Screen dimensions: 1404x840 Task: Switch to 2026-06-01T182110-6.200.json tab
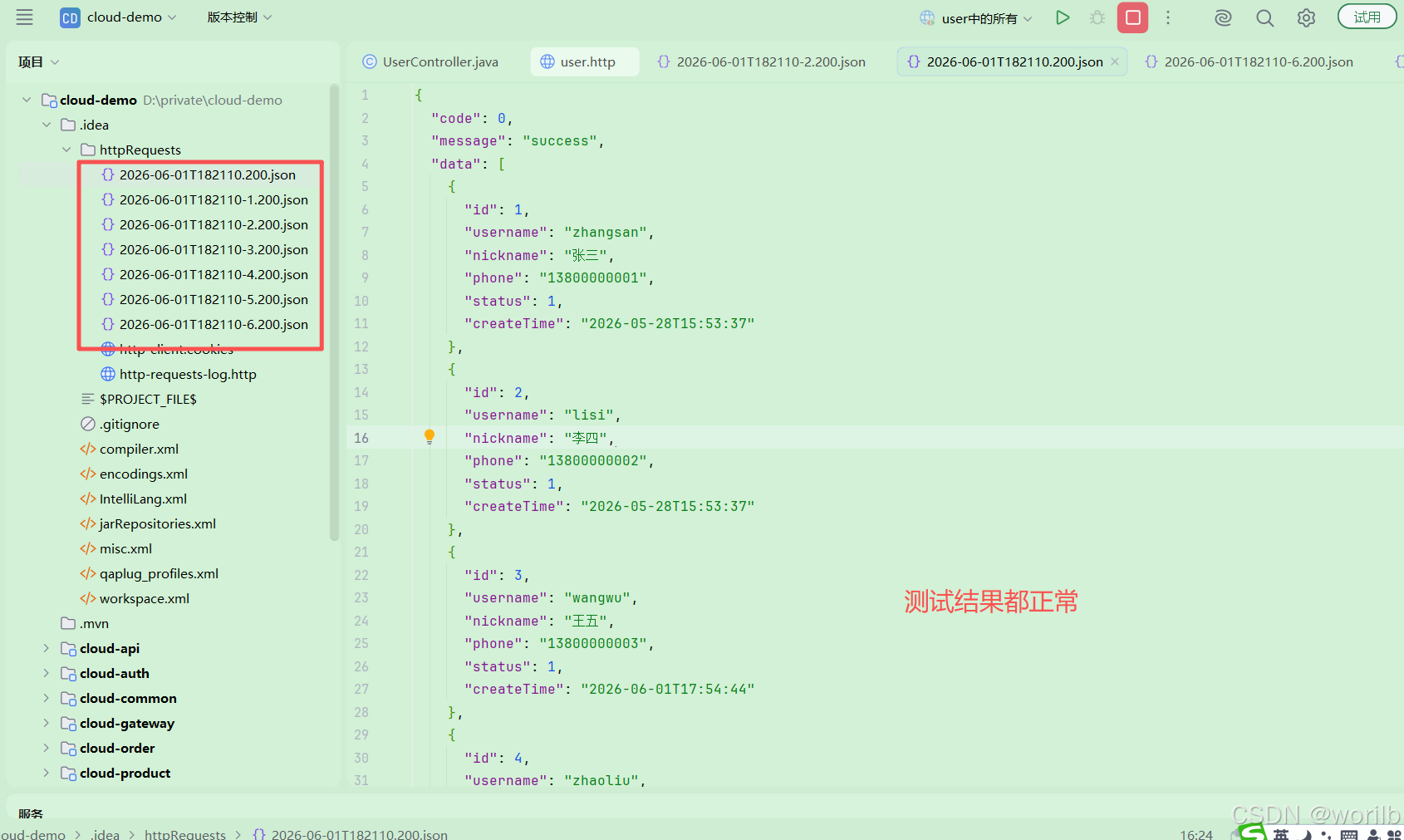click(1249, 61)
